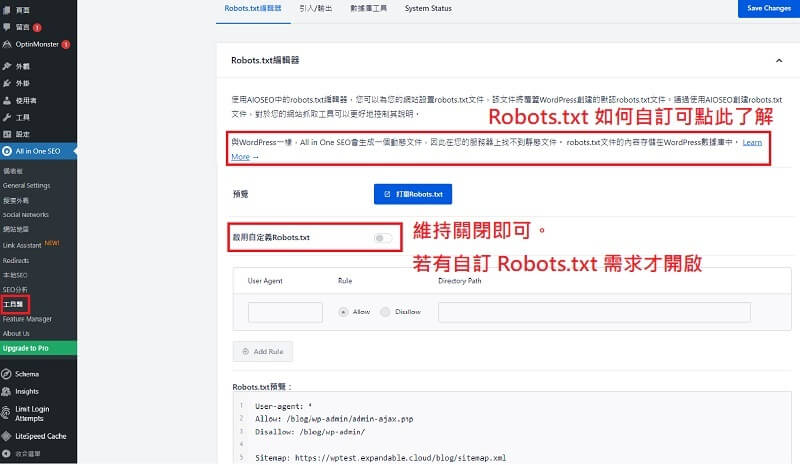Open Dashboard submenu item under AIOSEO

pyautogui.click(x=13, y=171)
